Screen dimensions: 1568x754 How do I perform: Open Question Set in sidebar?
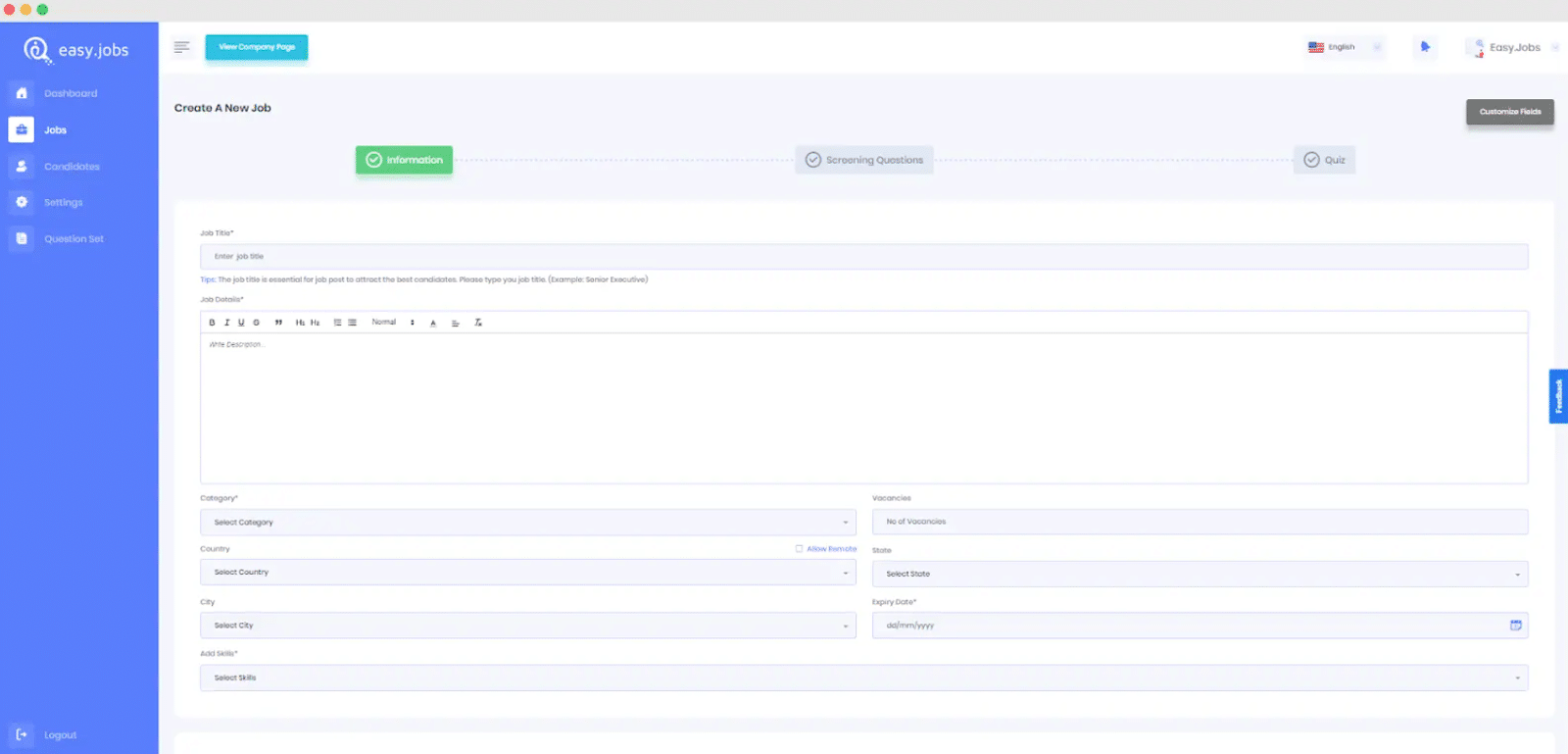point(73,238)
